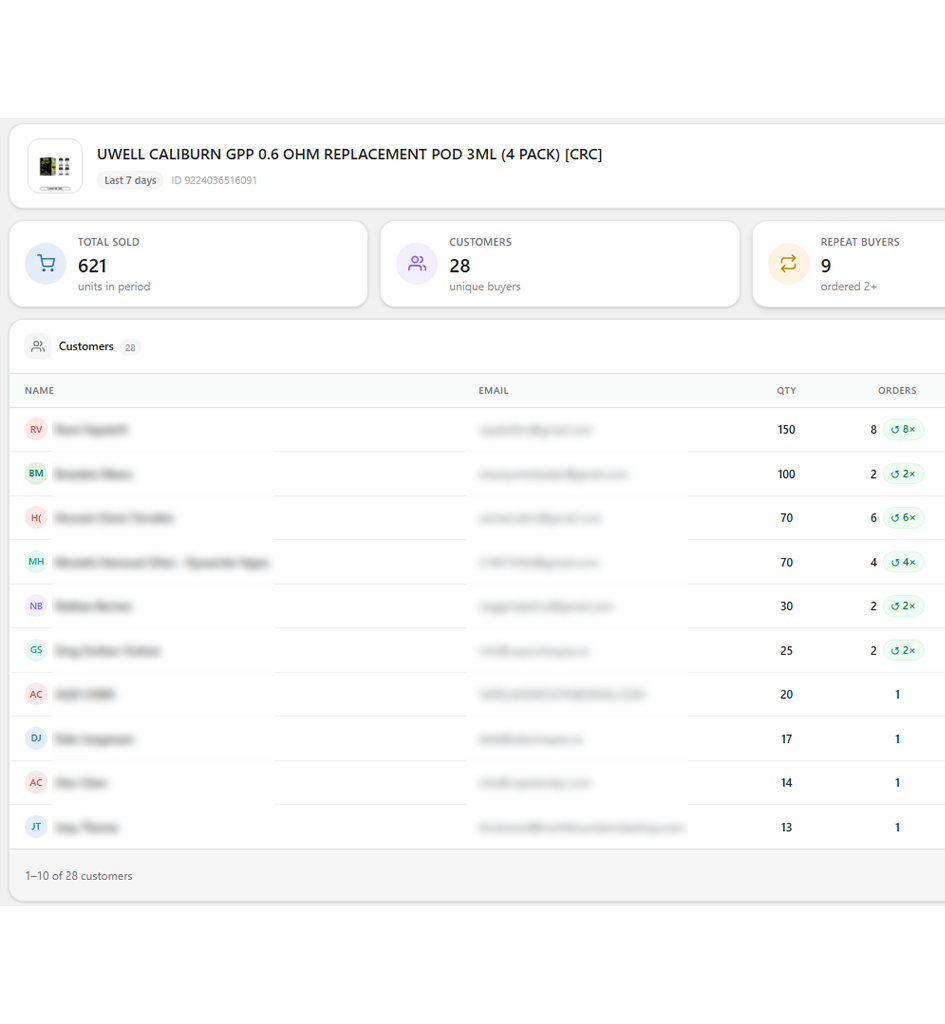
Task: Click the RV avatar icon
Action: [x=36, y=429]
